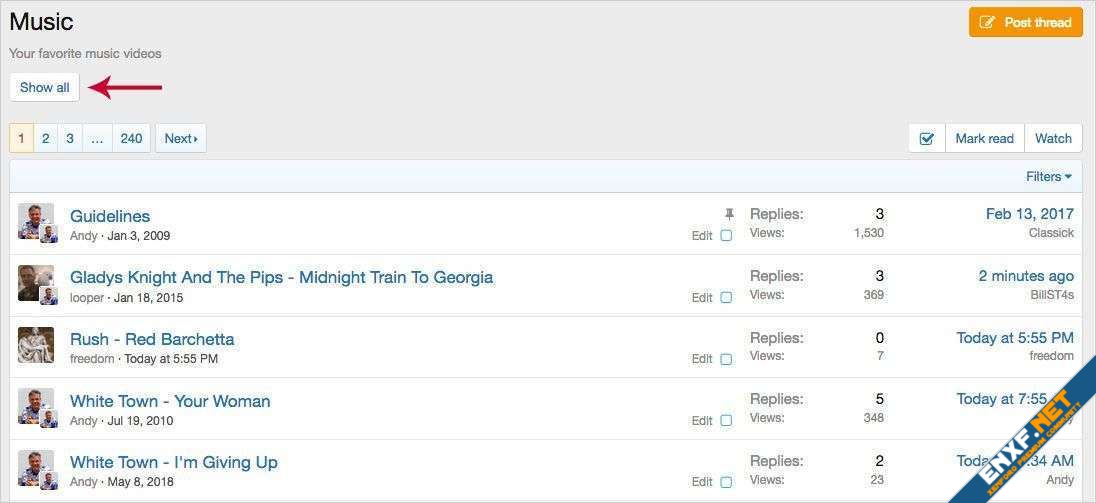Click the Show all button

pos(45,87)
